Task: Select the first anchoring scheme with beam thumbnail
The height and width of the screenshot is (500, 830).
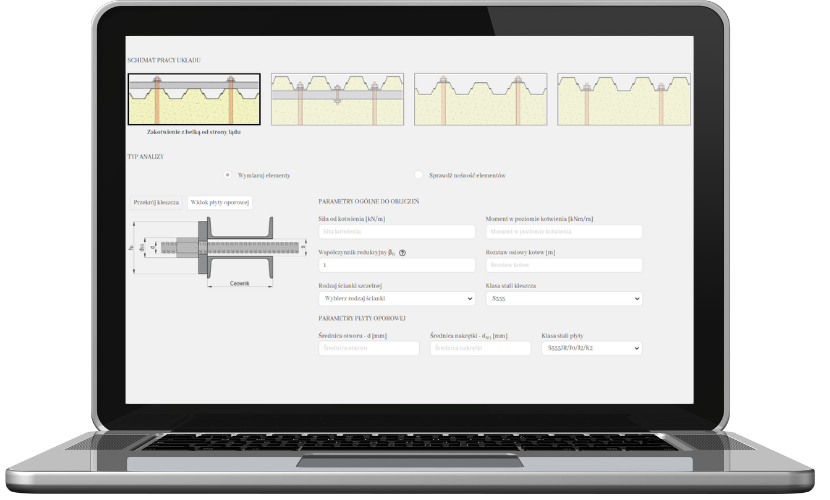Action: click(x=194, y=99)
